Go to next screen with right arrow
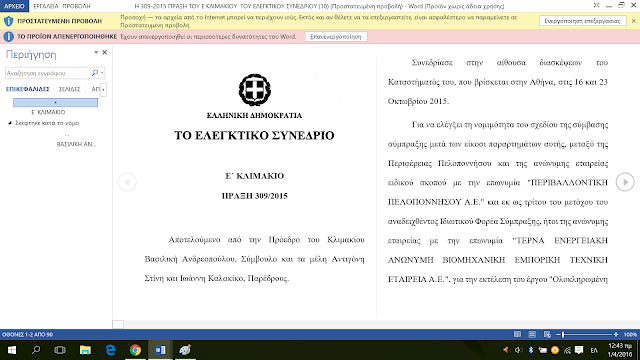 pos(625,182)
